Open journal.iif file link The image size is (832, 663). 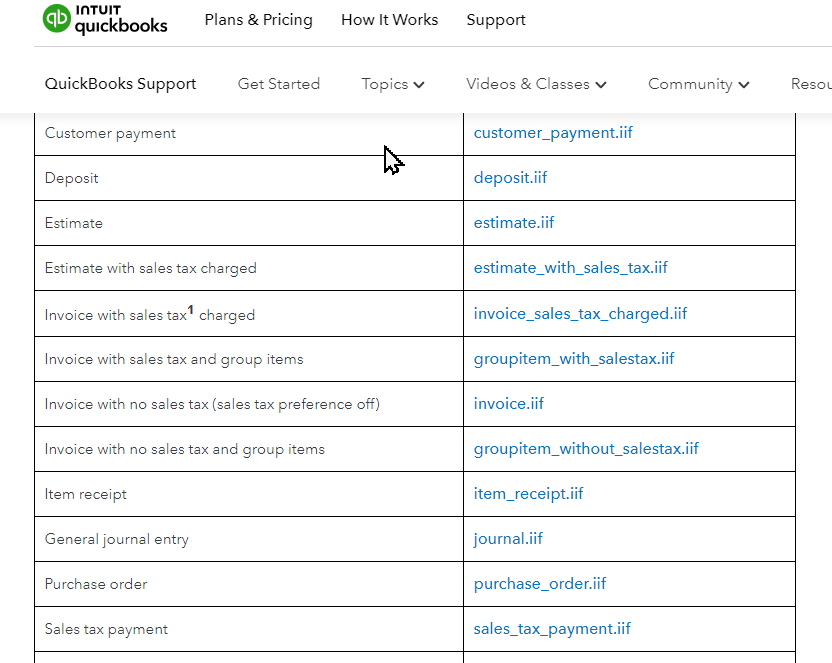(x=508, y=539)
